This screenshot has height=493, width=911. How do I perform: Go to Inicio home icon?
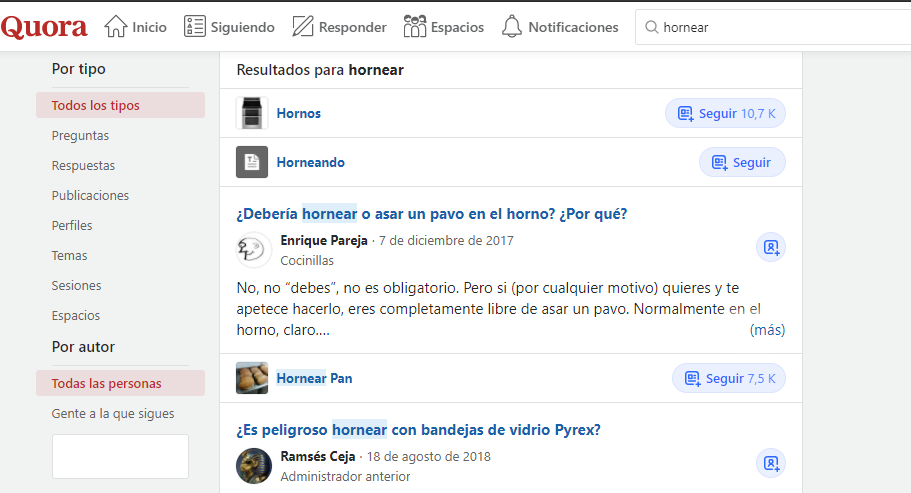pos(116,27)
